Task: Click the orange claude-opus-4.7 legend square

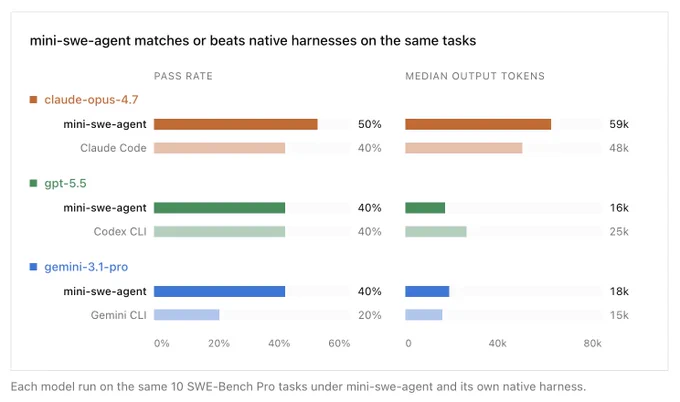Action: click(33, 100)
